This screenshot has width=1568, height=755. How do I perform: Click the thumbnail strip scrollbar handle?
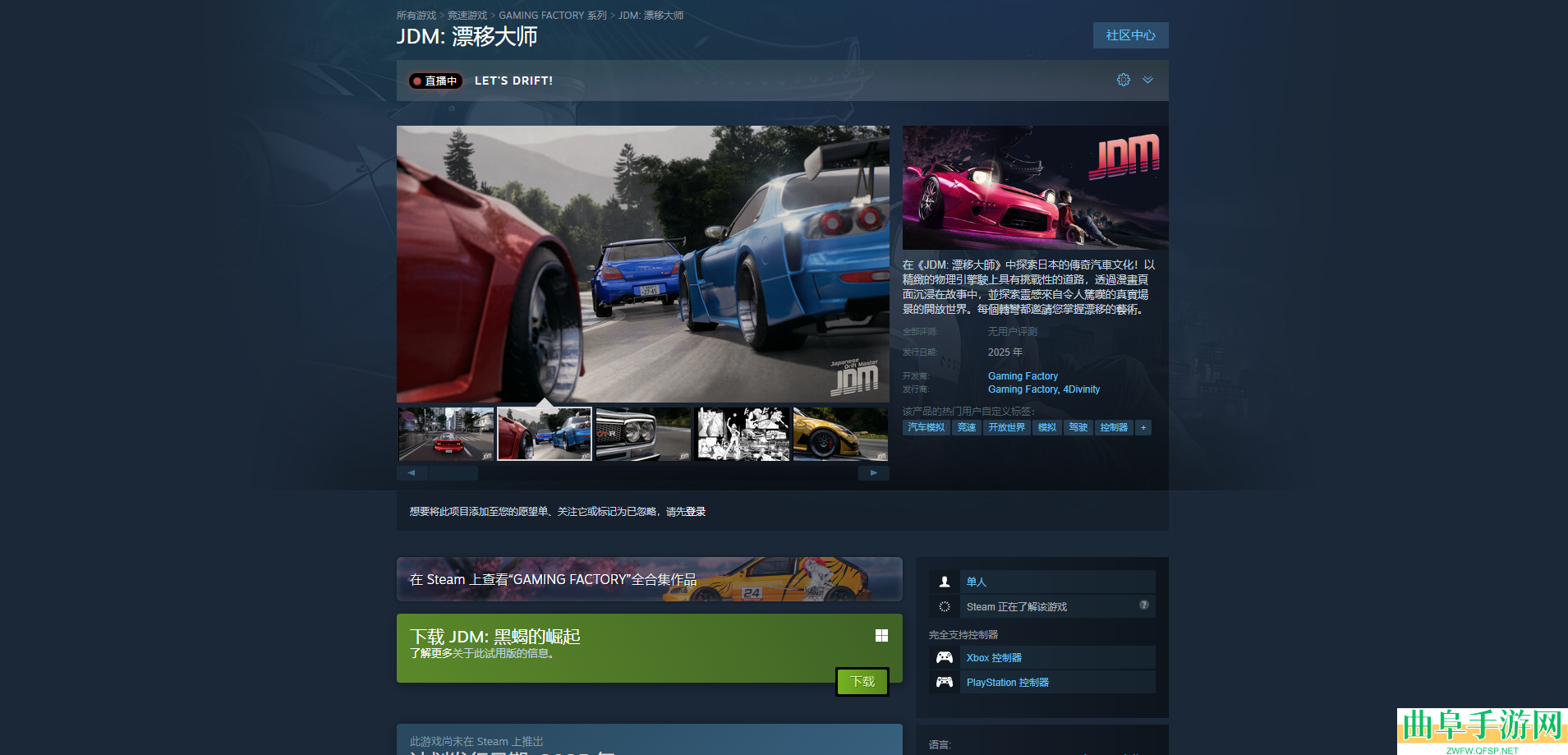[x=453, y=473]
